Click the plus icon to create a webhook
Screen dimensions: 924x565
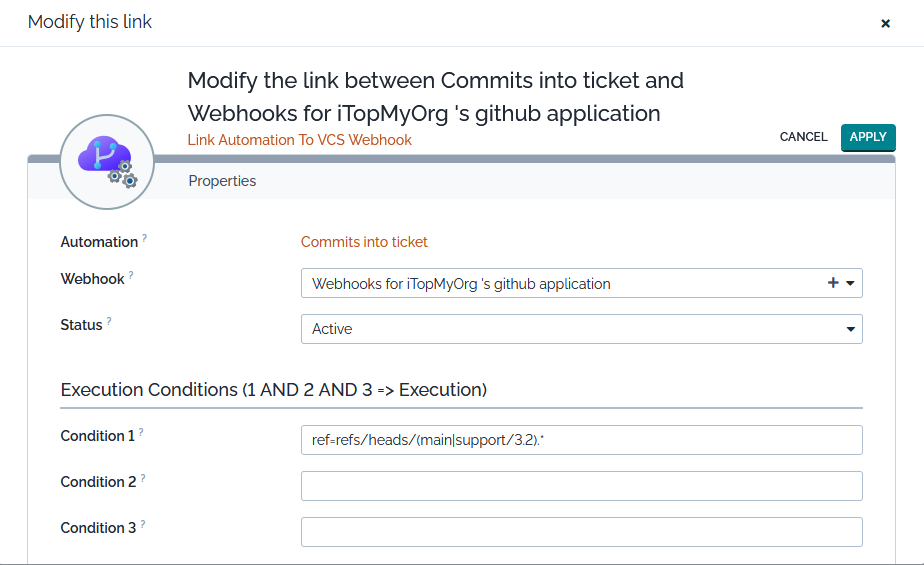coord(832,284)
